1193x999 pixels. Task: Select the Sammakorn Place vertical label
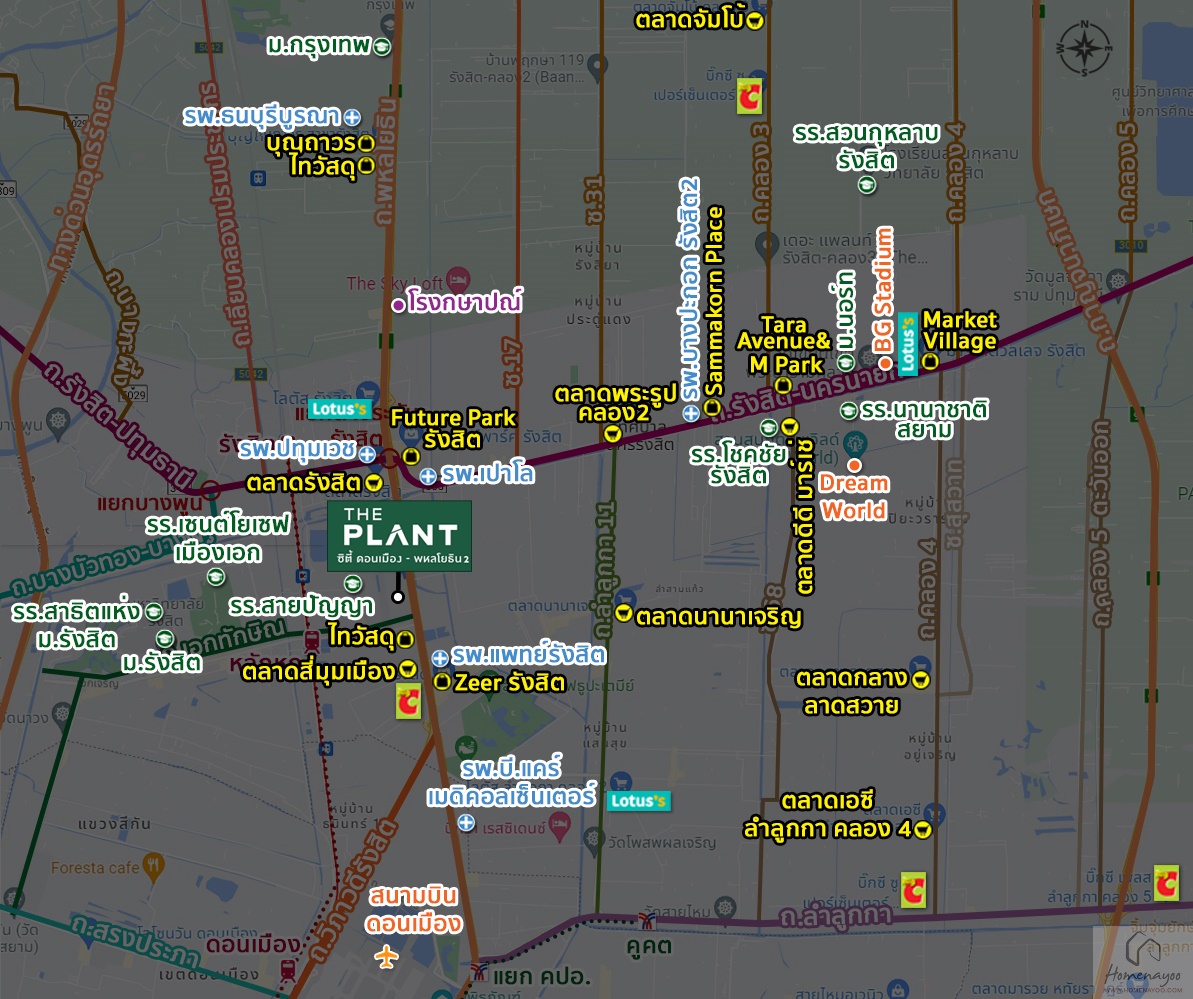pyautogui.click(x=714, y=302)
